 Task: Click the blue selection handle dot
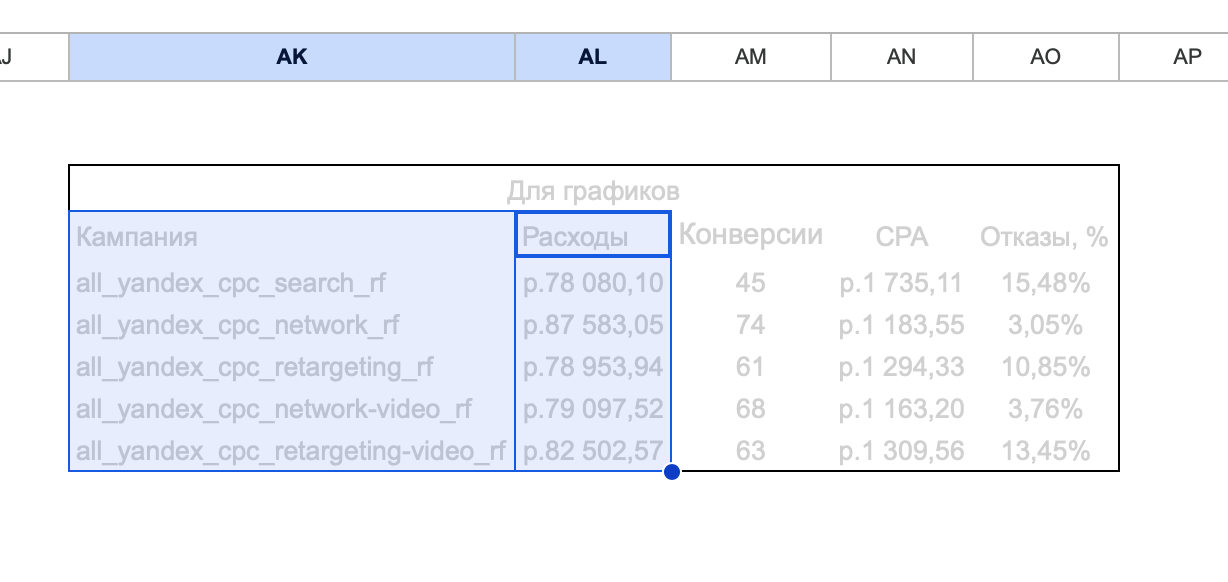click(670, 469)
